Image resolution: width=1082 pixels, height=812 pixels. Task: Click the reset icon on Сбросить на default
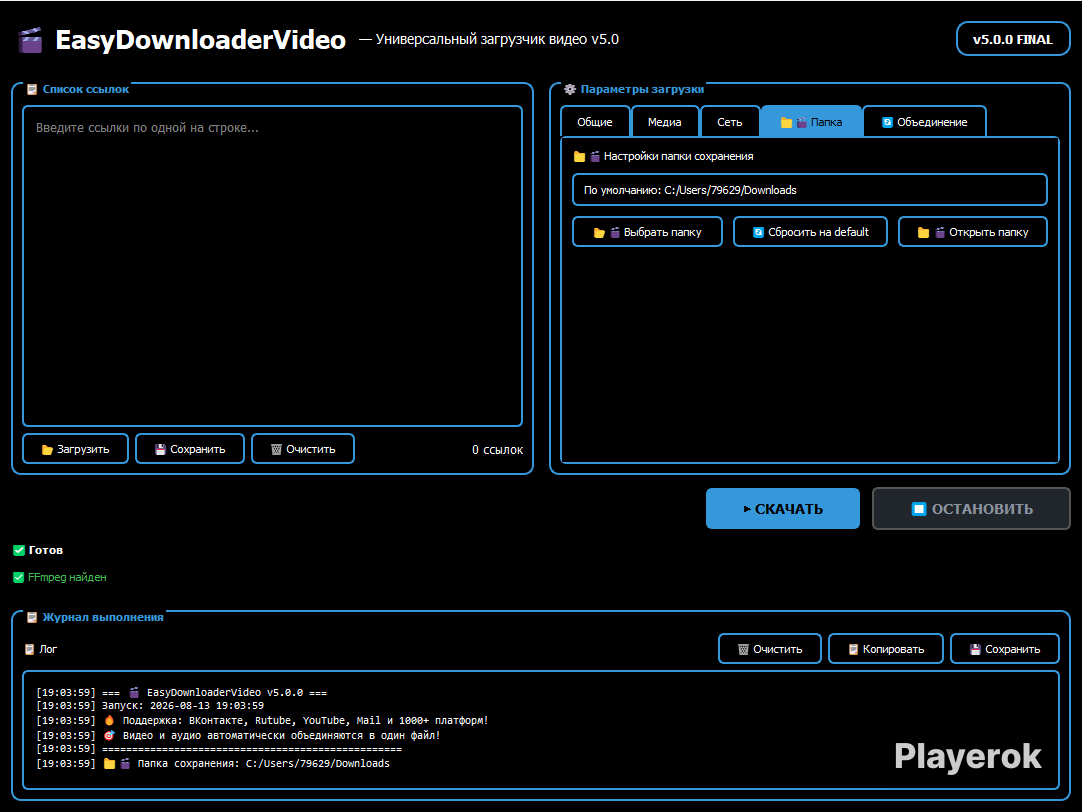[x=758, y=232]
